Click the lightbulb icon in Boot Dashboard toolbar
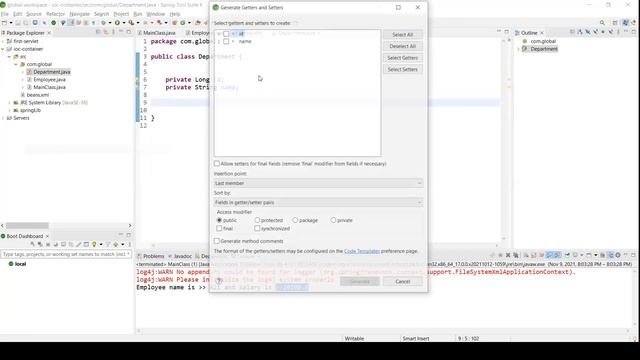 94,244
